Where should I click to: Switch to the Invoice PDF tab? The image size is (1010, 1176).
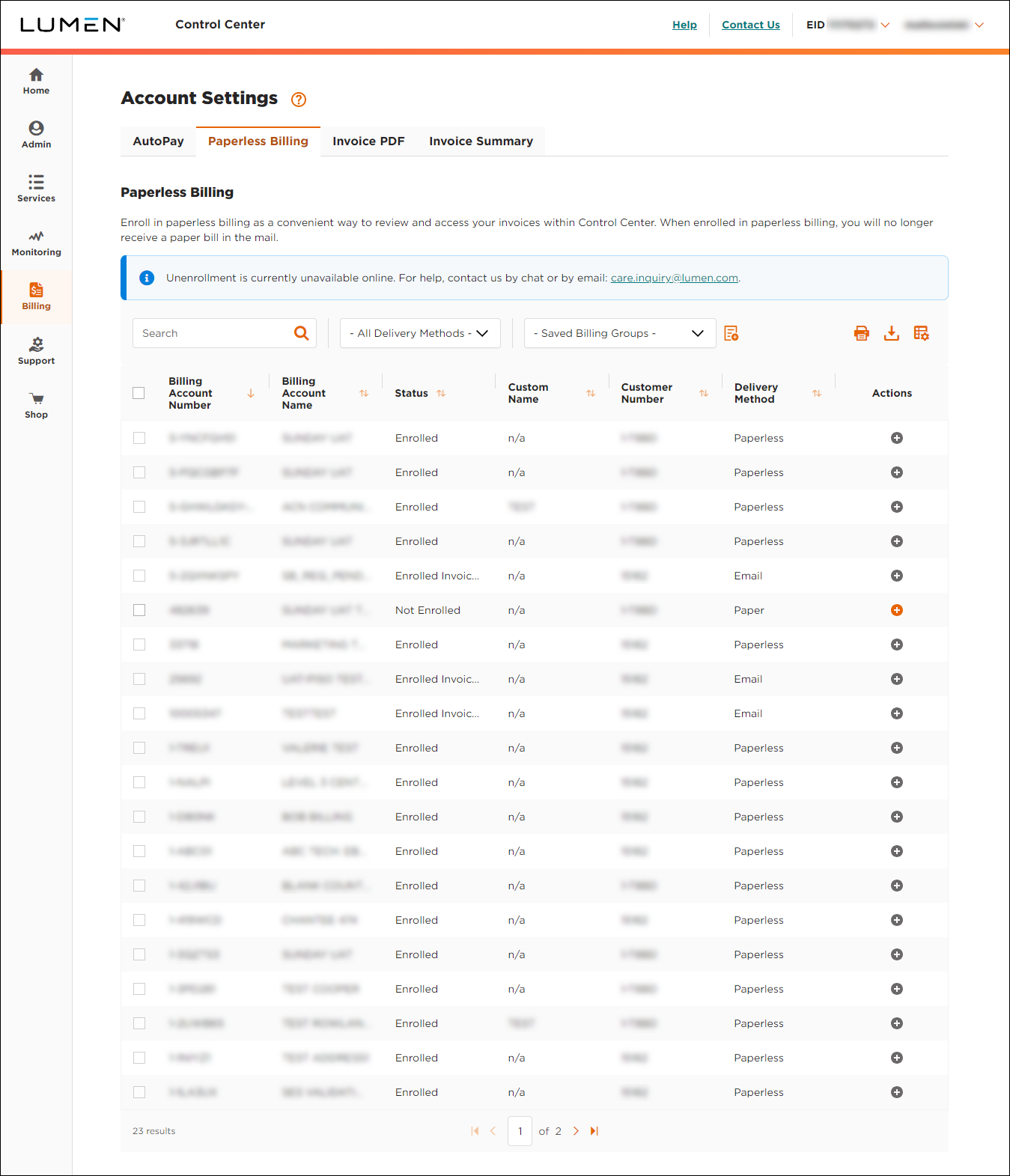tap(368, 141)
